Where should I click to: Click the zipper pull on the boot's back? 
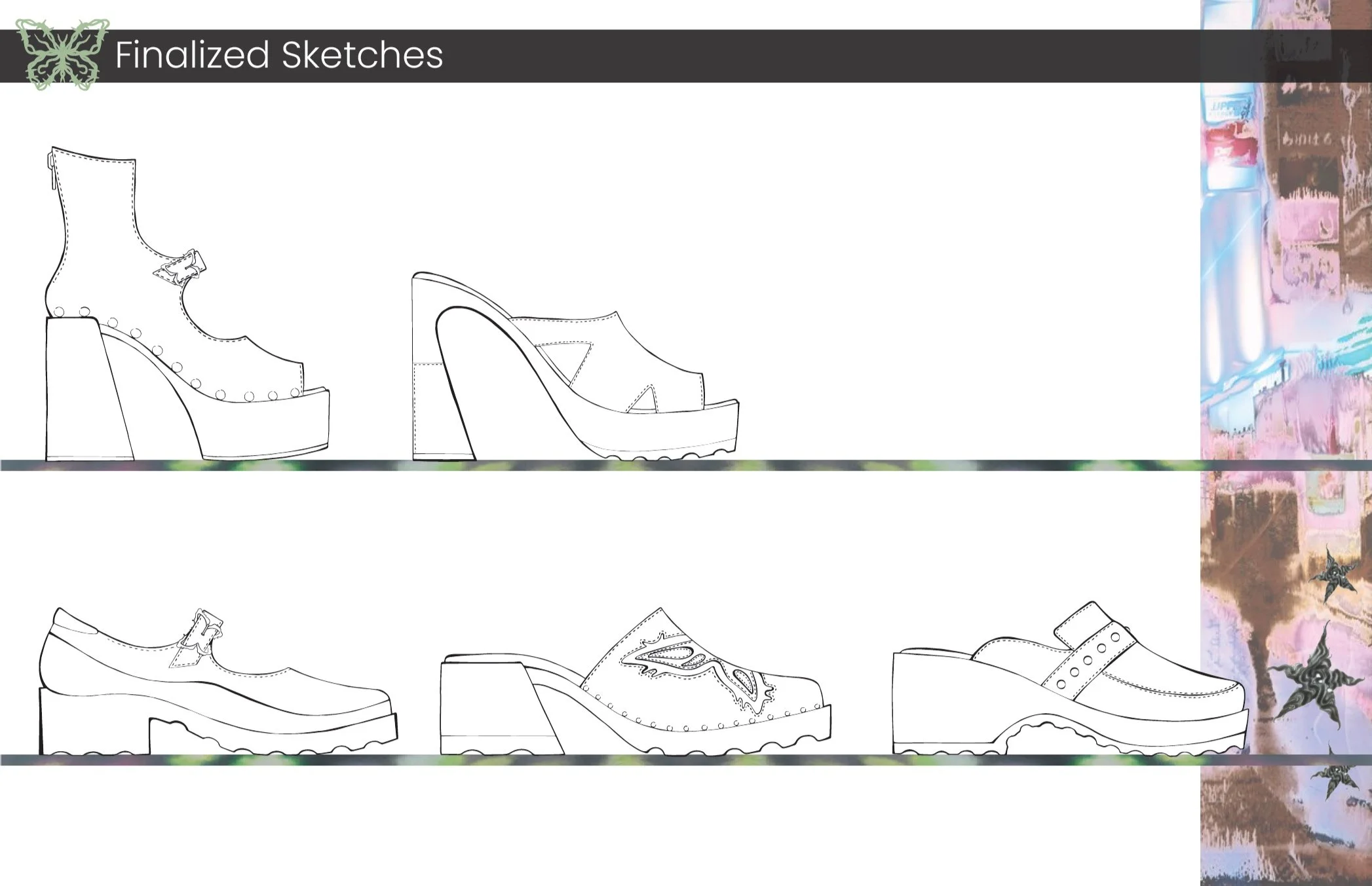(x=50, y=168)
